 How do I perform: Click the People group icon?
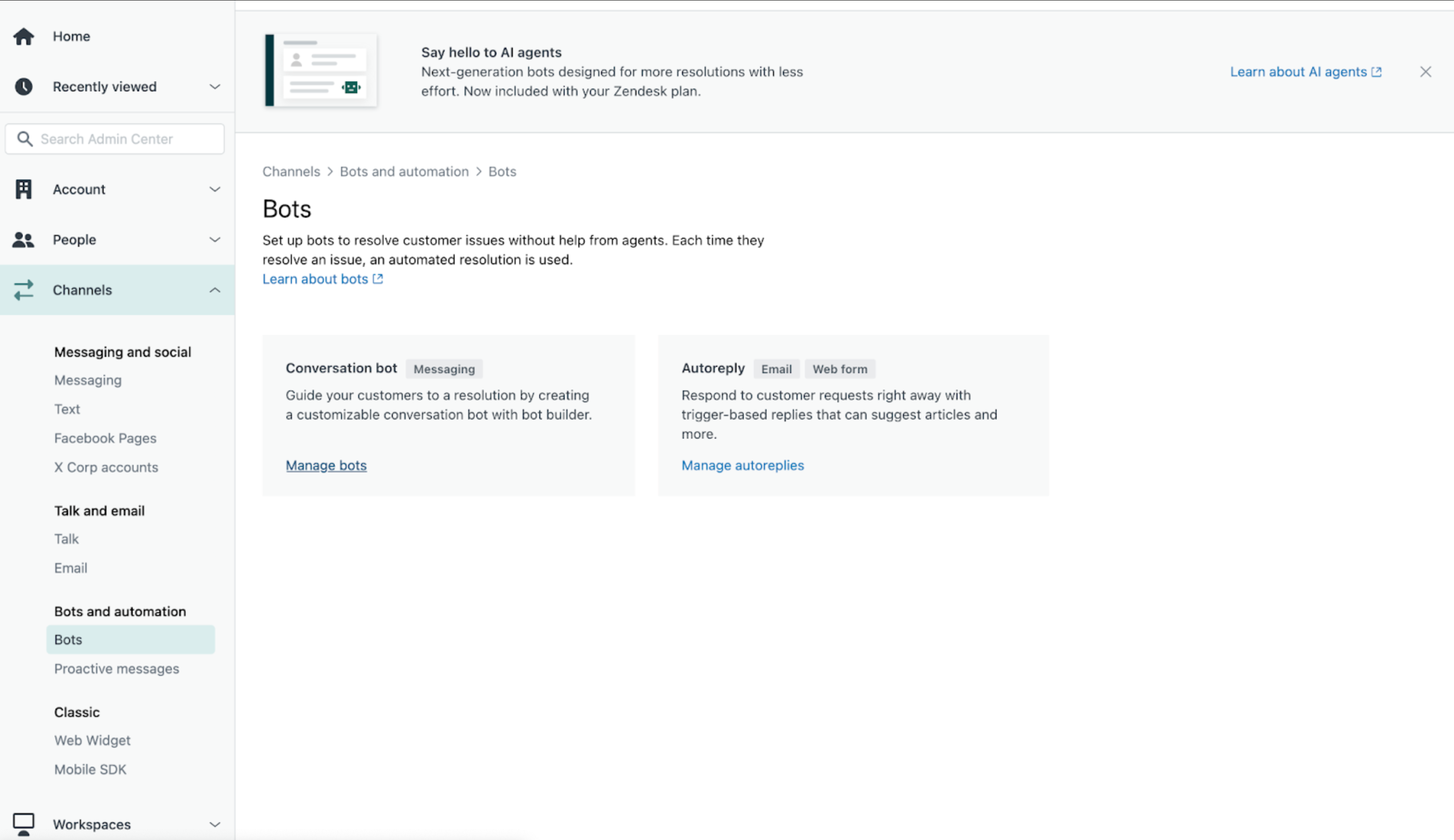click(24, 240)
